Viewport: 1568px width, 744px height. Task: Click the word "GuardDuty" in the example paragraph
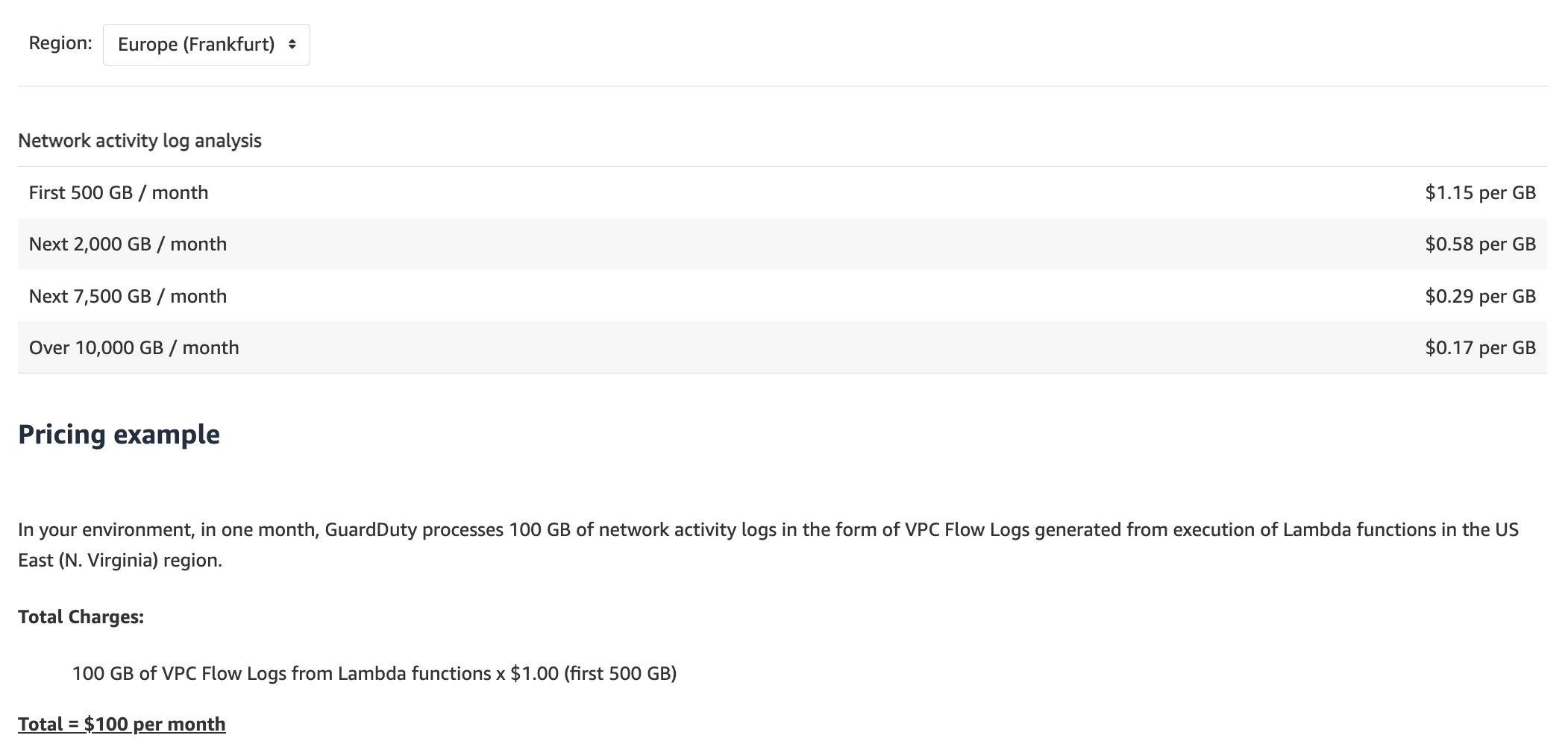coord(371,530)
